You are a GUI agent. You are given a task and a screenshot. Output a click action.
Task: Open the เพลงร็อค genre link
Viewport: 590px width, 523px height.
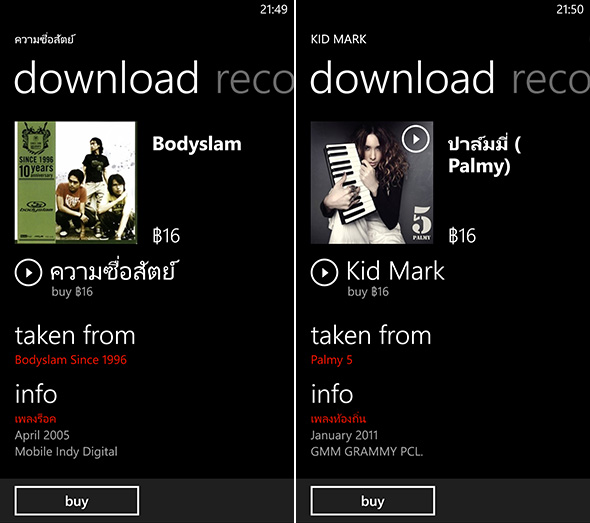tap(35, 419)
